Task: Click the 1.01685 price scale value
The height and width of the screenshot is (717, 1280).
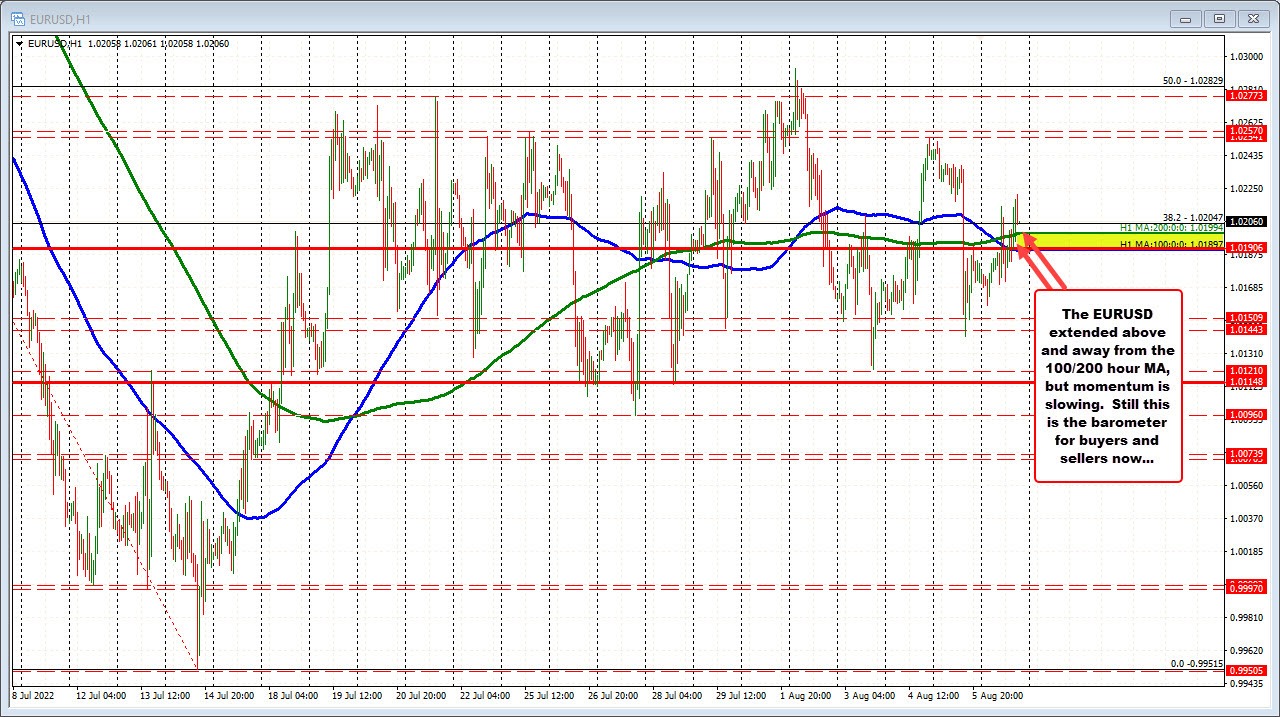Action: pos(1247,288)
